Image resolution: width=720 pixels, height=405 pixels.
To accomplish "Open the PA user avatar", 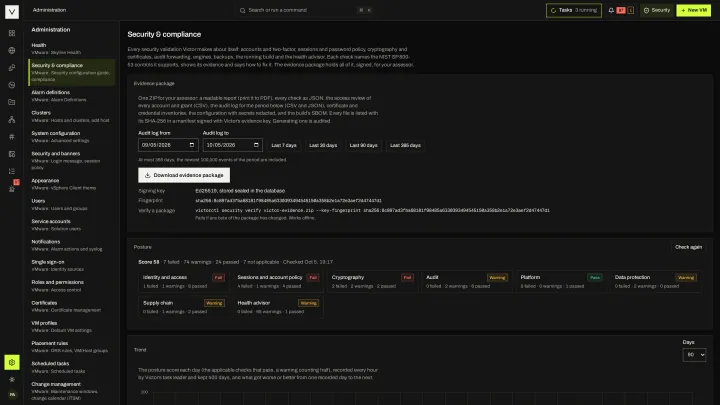I will 12,394.
